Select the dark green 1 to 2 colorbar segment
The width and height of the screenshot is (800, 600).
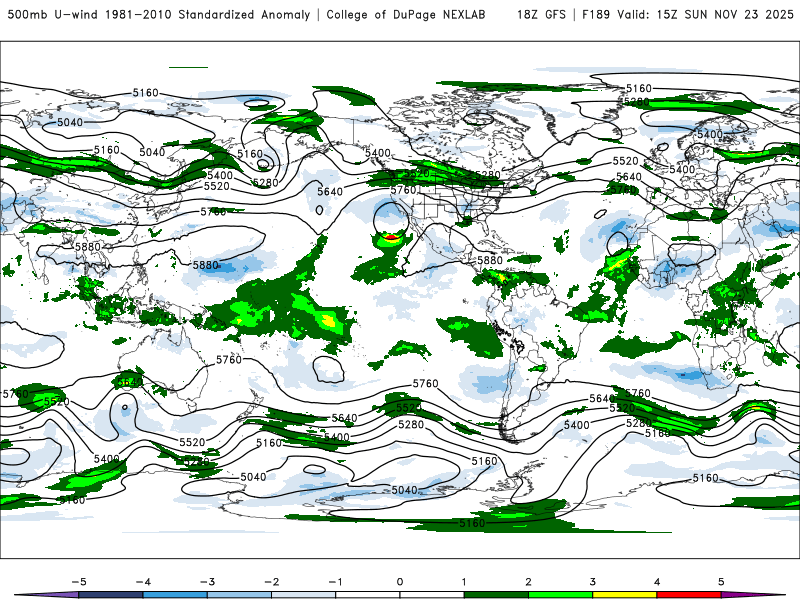[x=496, y=595]
